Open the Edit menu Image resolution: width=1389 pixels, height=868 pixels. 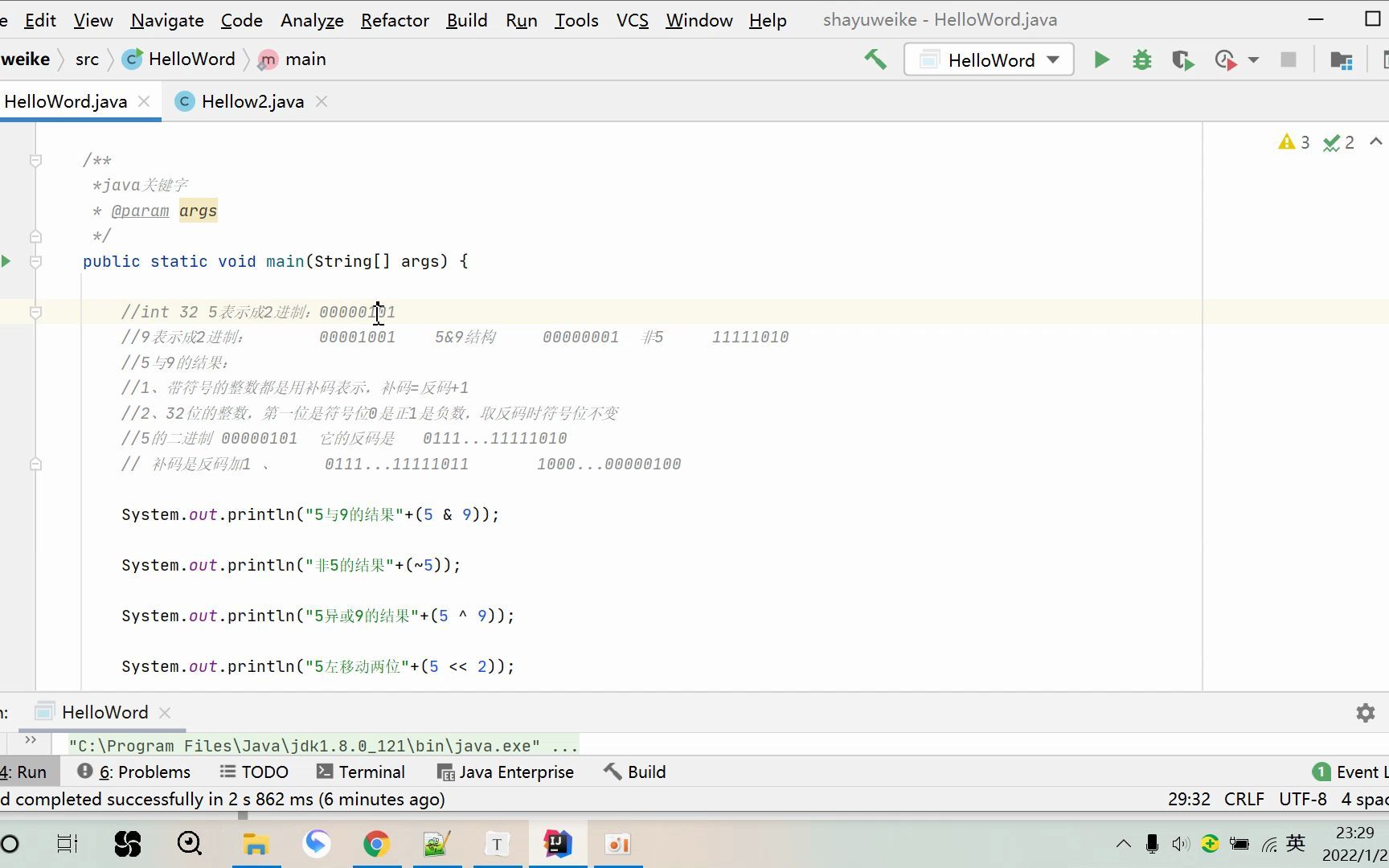coord(40,20)
